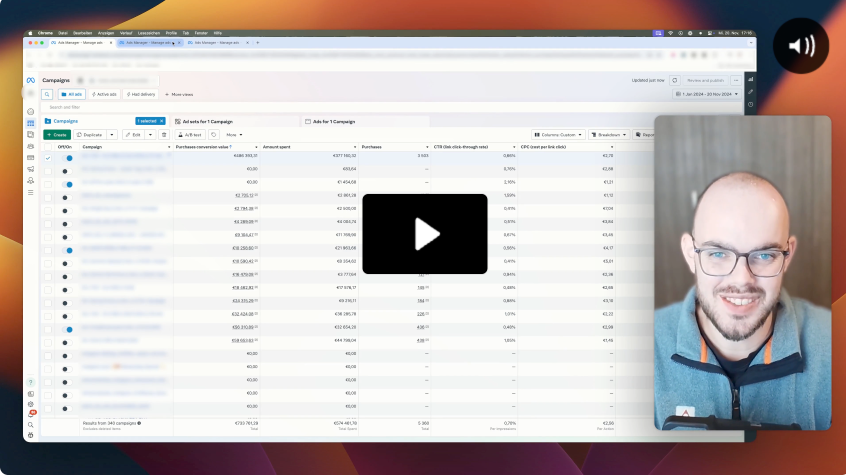Click the search icon at sidebar bottom
This screenshot has width=846, height=476.
coord(31,425)
